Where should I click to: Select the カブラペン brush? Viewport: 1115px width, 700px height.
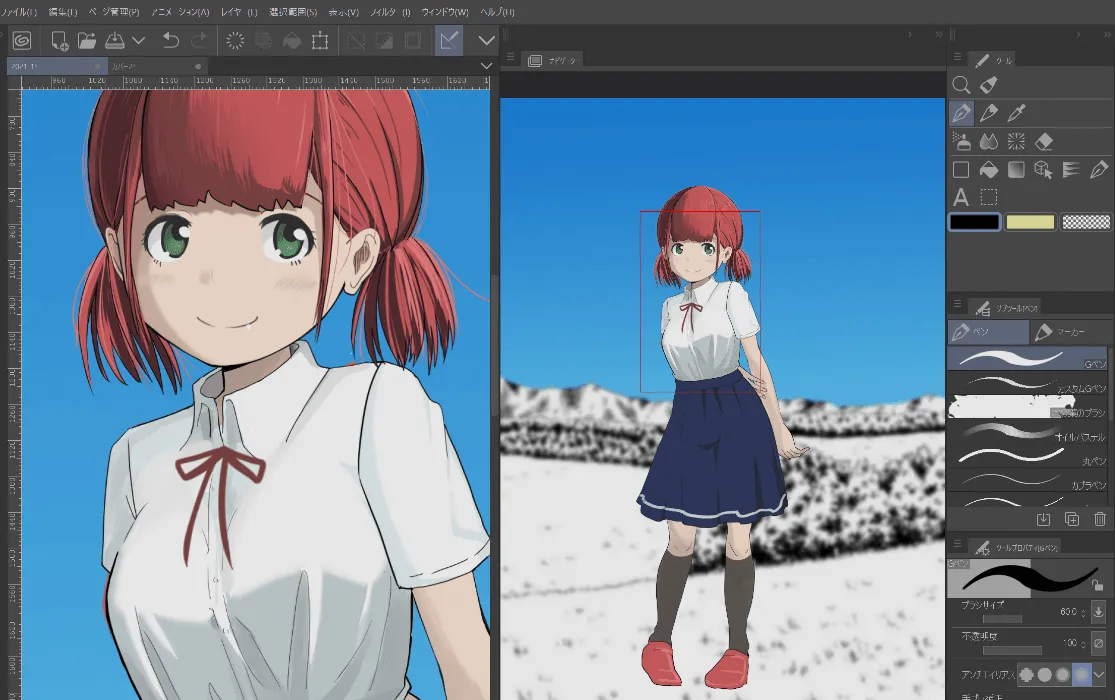coord(1028,479)
